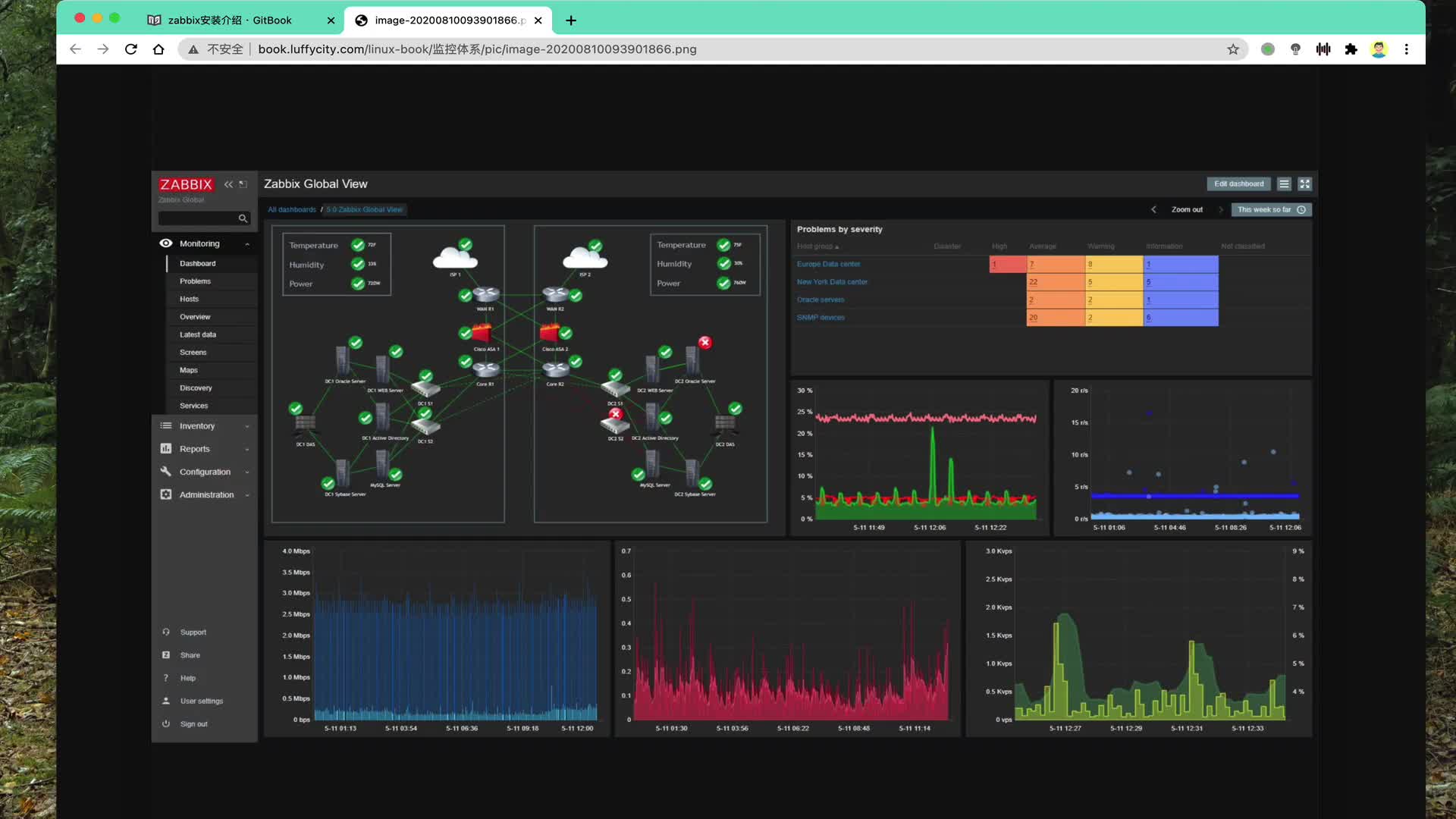Click the Help question mark icon

166,678
